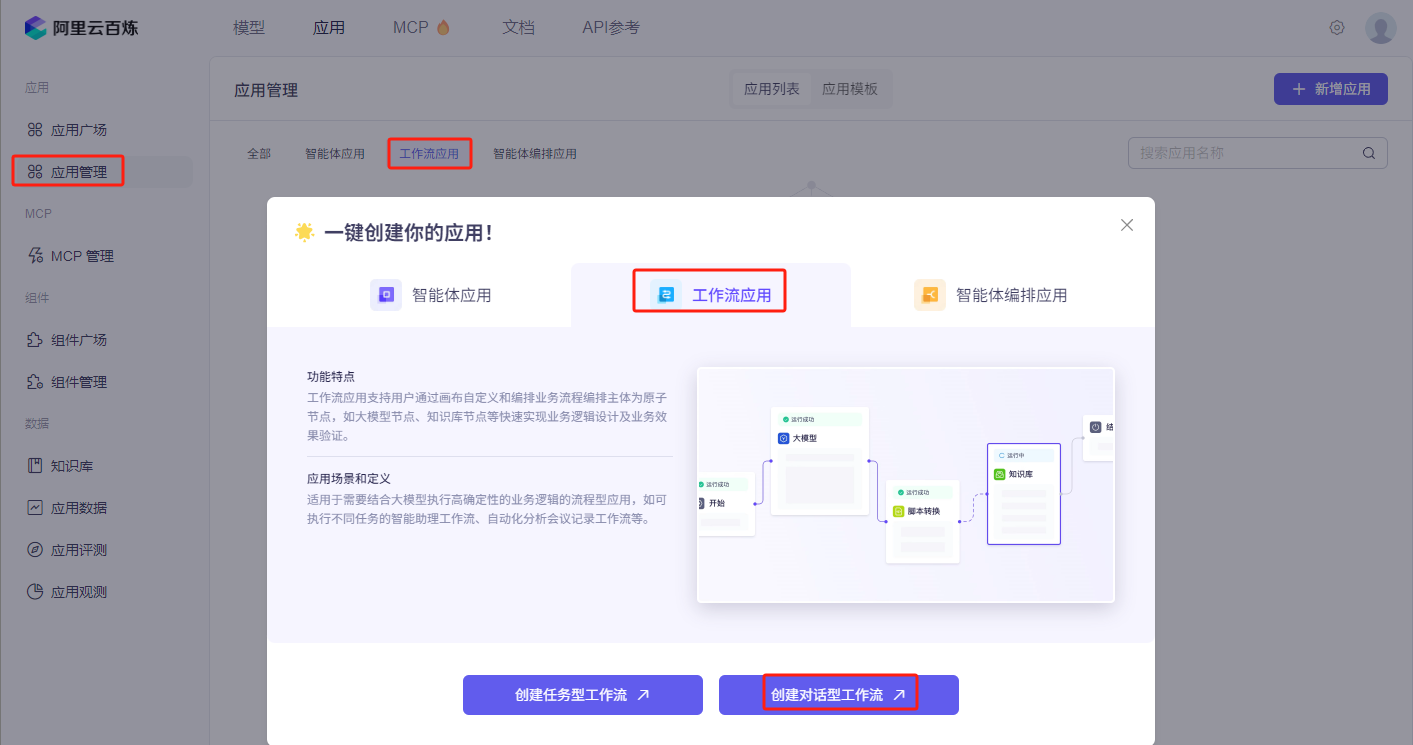This screenshot has width=1413, height=745.
Task: Focus the 搜索应用名称 search field
Action: (x=1257, y=153)
